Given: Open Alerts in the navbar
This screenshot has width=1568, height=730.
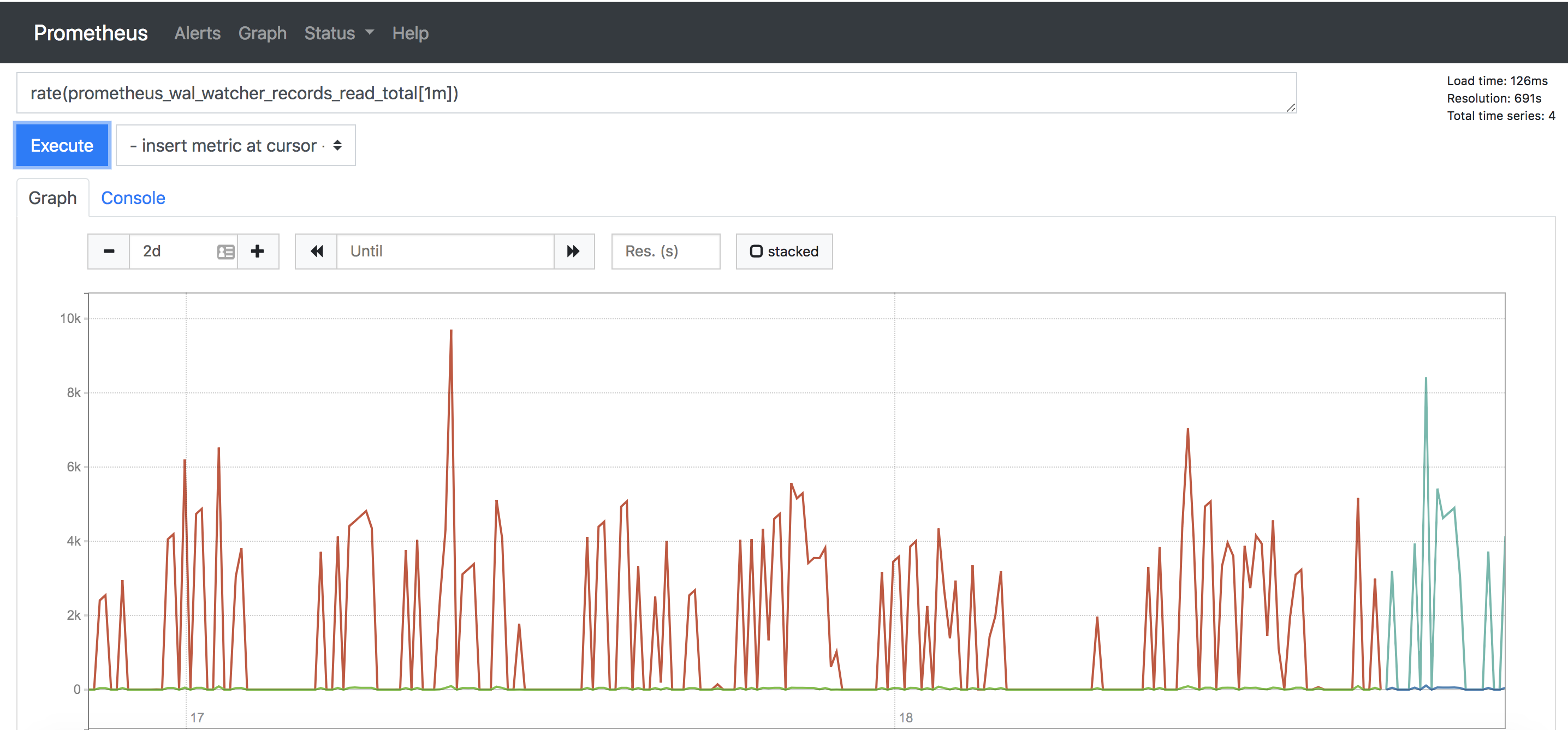Looking at the screenshot, I should click(x=197, y=33).
